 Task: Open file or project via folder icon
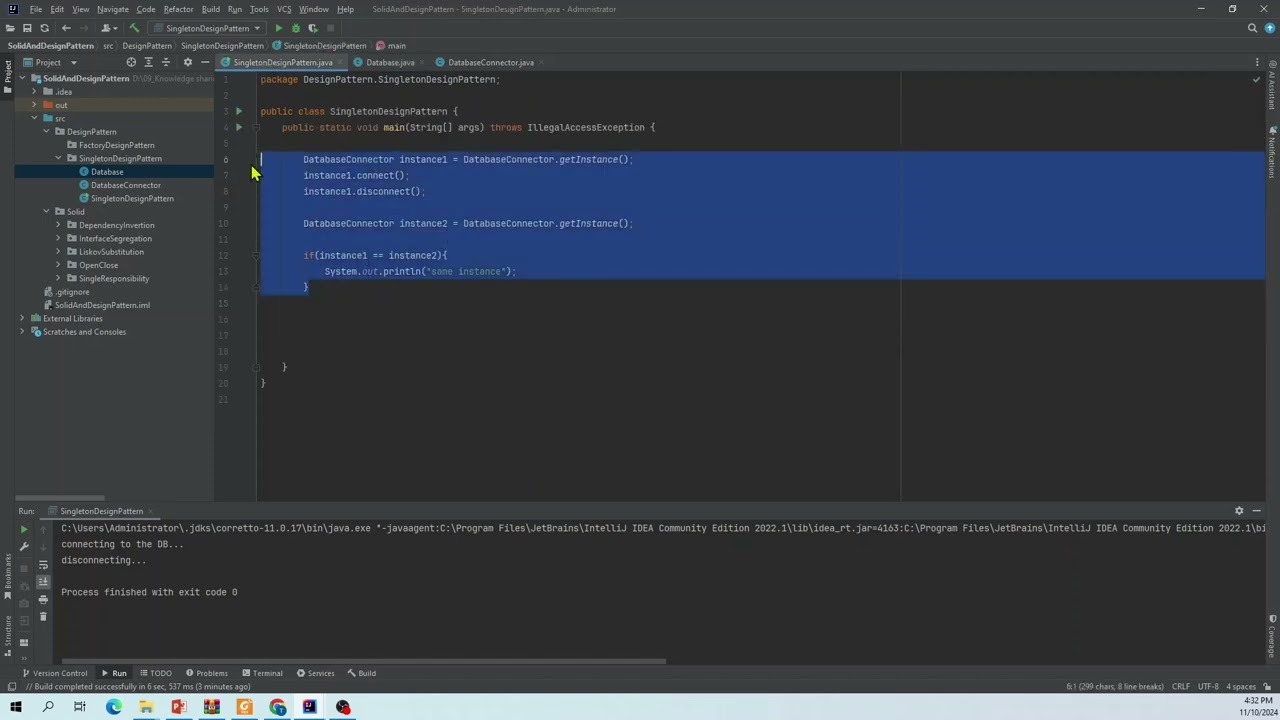pyautogui.click(x=10, y=28)
